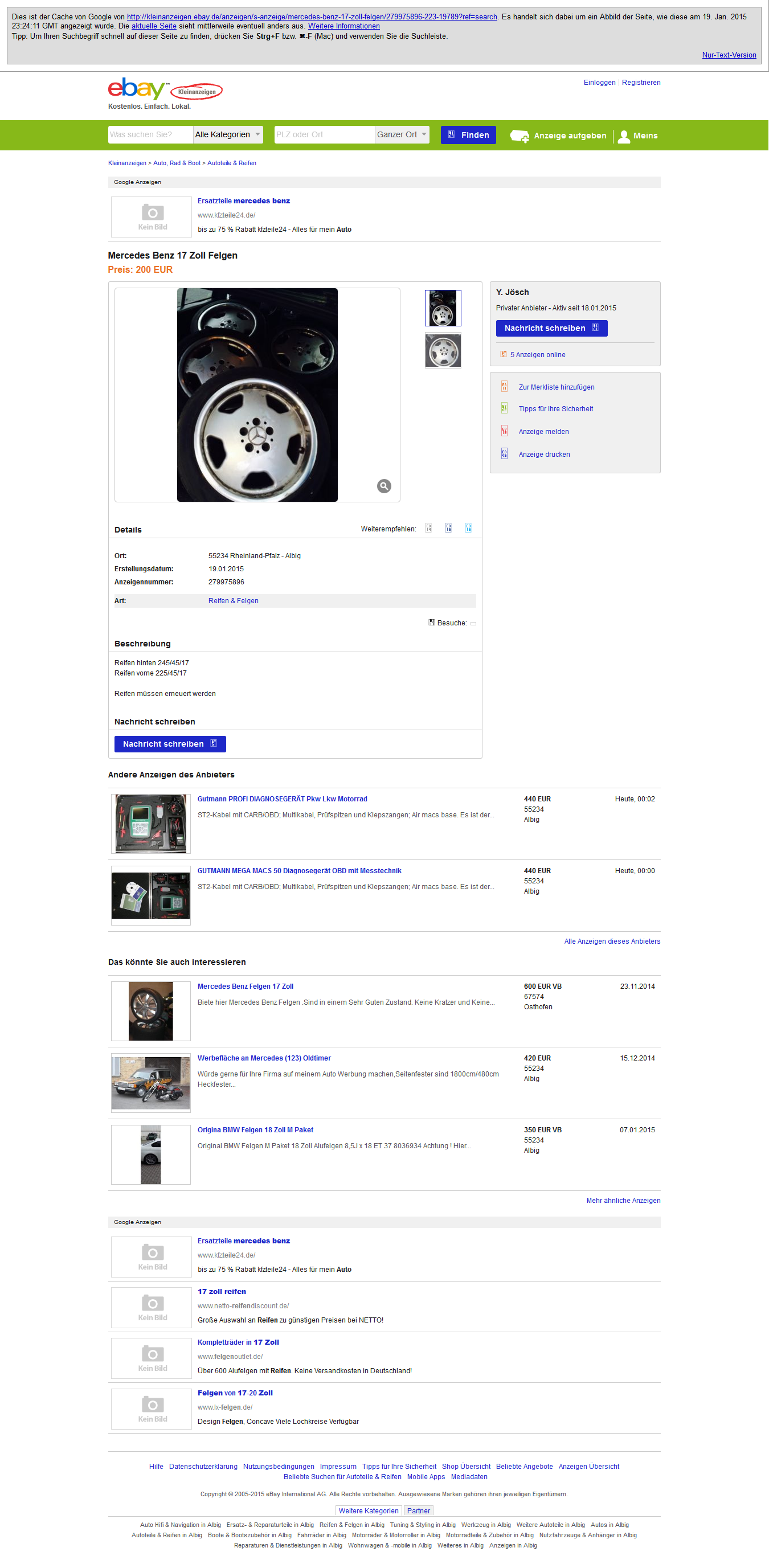Click top Ersatzteile mercedes benz ad link
This screenshot has width=769, height=1568.
(244, 201)
